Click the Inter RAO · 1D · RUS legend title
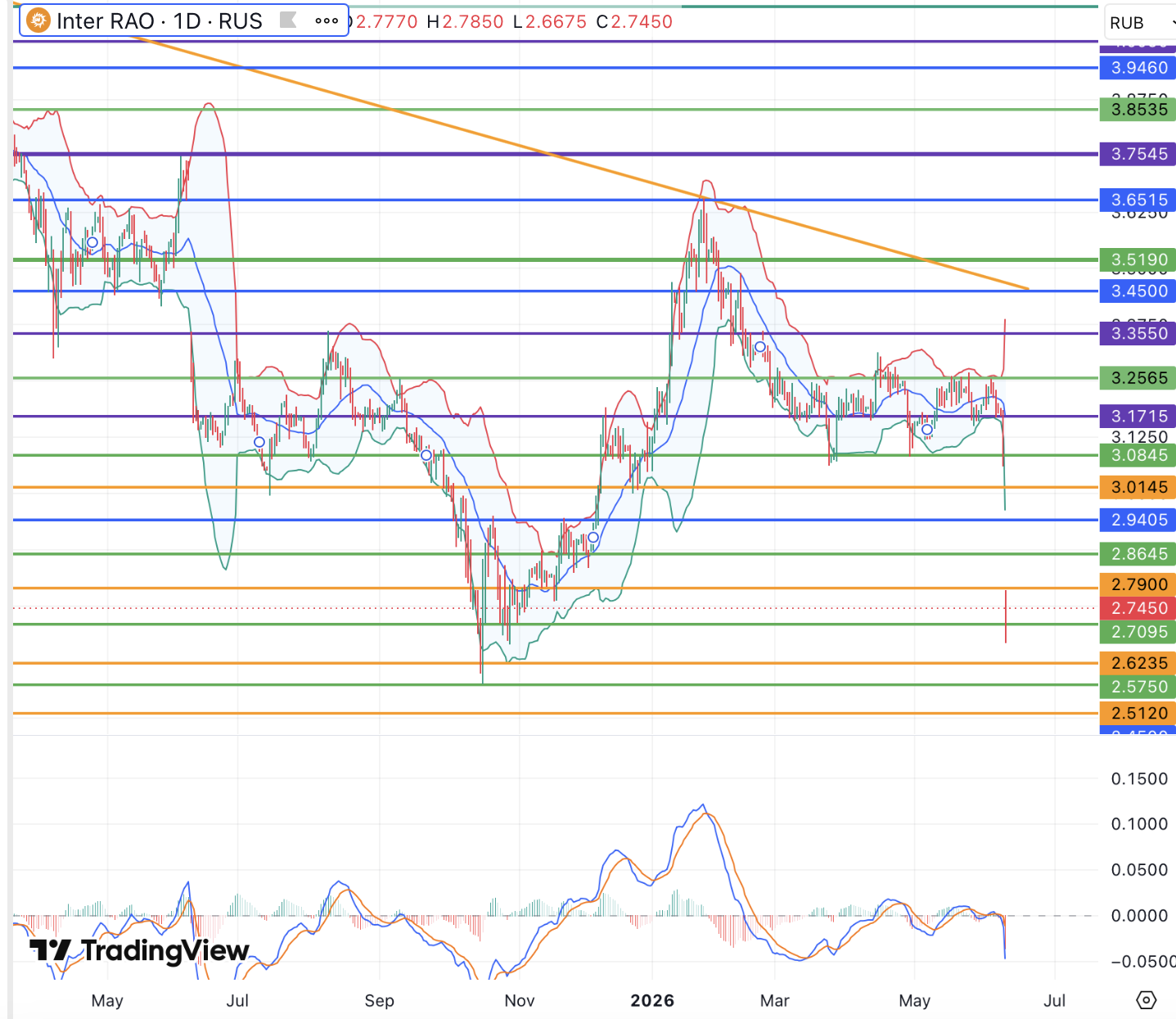Image resolution: width=1176 pixels, height=1019 pixels. click(x=160, y=20)
